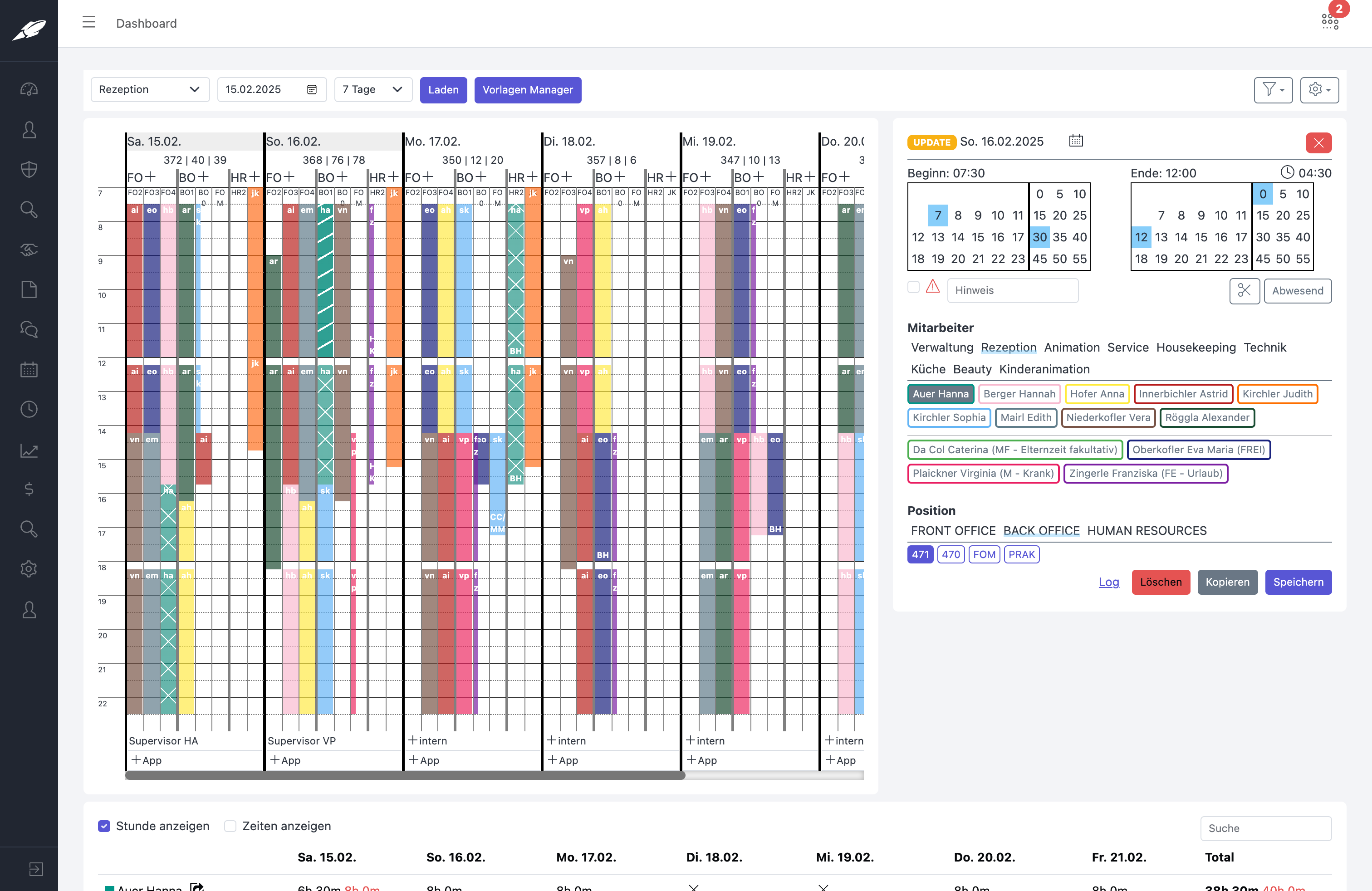Switch to the BACK OFFICE position tab

1041,530
